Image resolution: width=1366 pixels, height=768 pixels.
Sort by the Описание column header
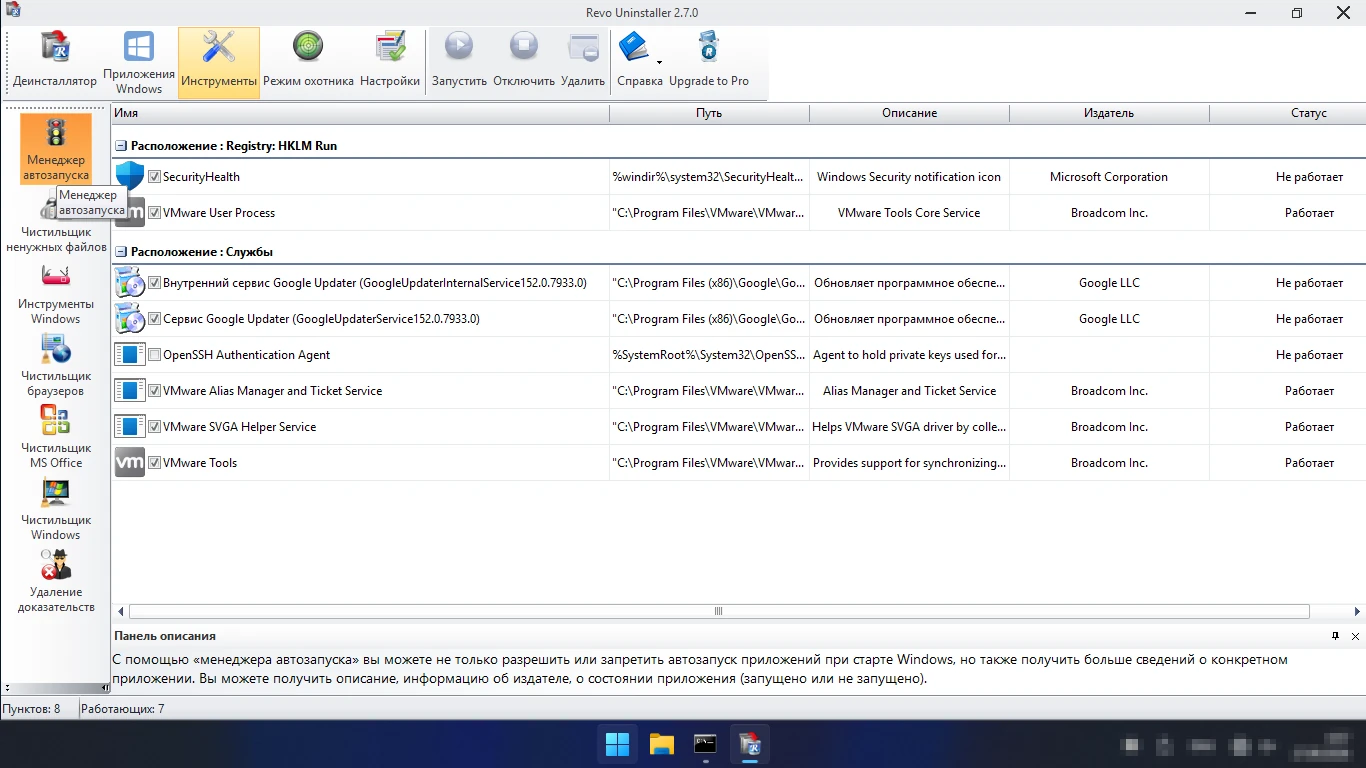point(909,113)
